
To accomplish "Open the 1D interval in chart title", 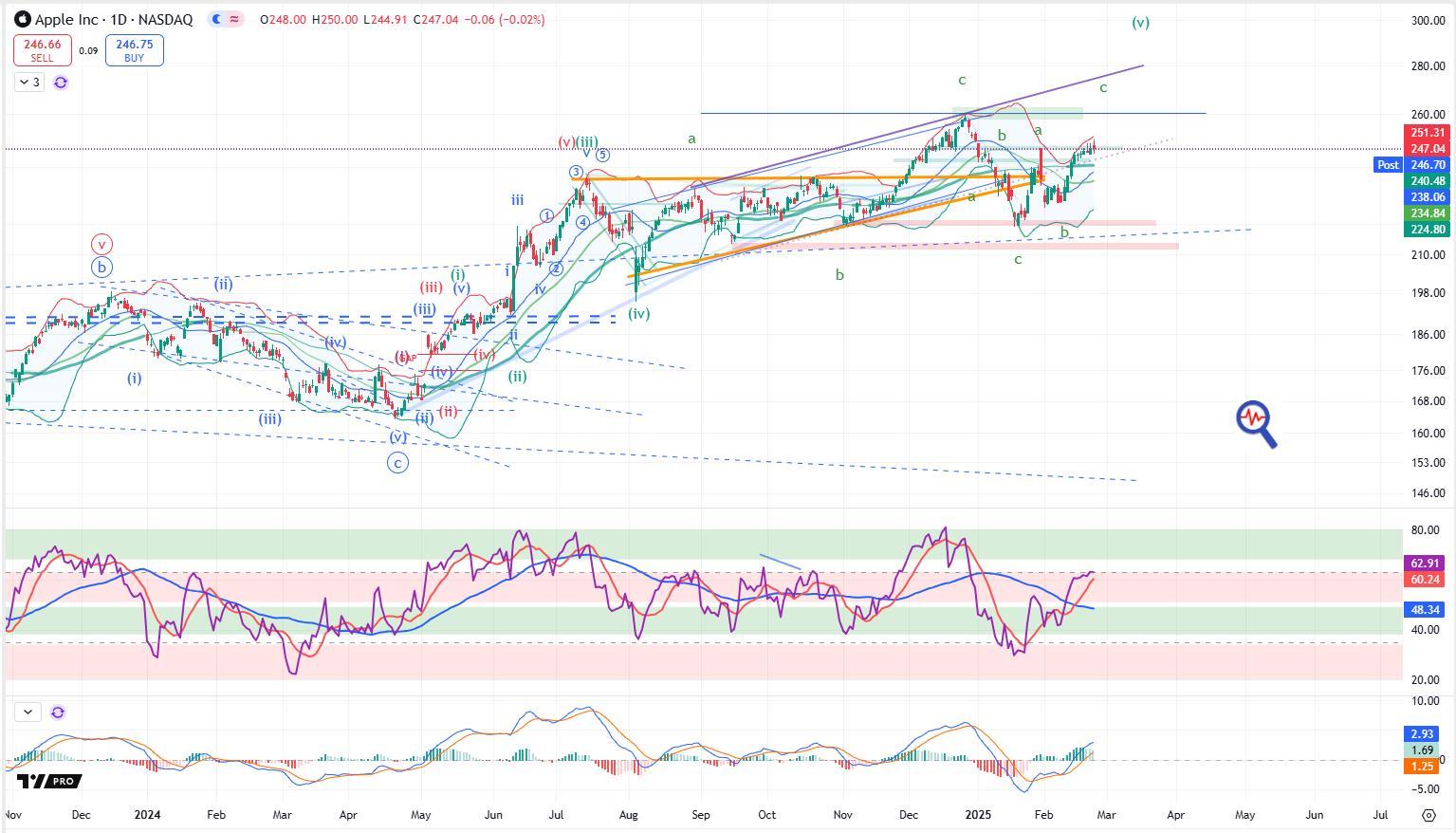I will (118, 19).
